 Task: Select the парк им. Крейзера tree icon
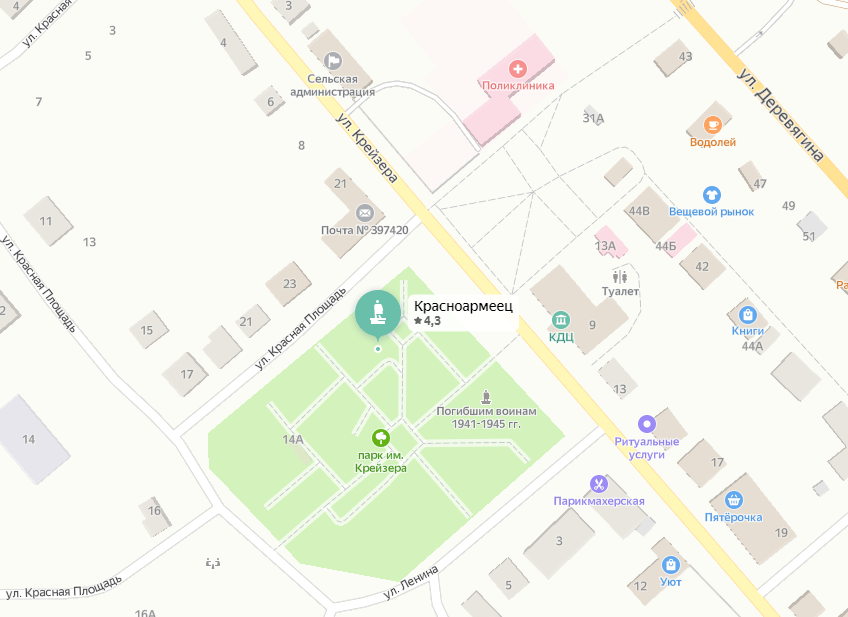pos(381,437)
